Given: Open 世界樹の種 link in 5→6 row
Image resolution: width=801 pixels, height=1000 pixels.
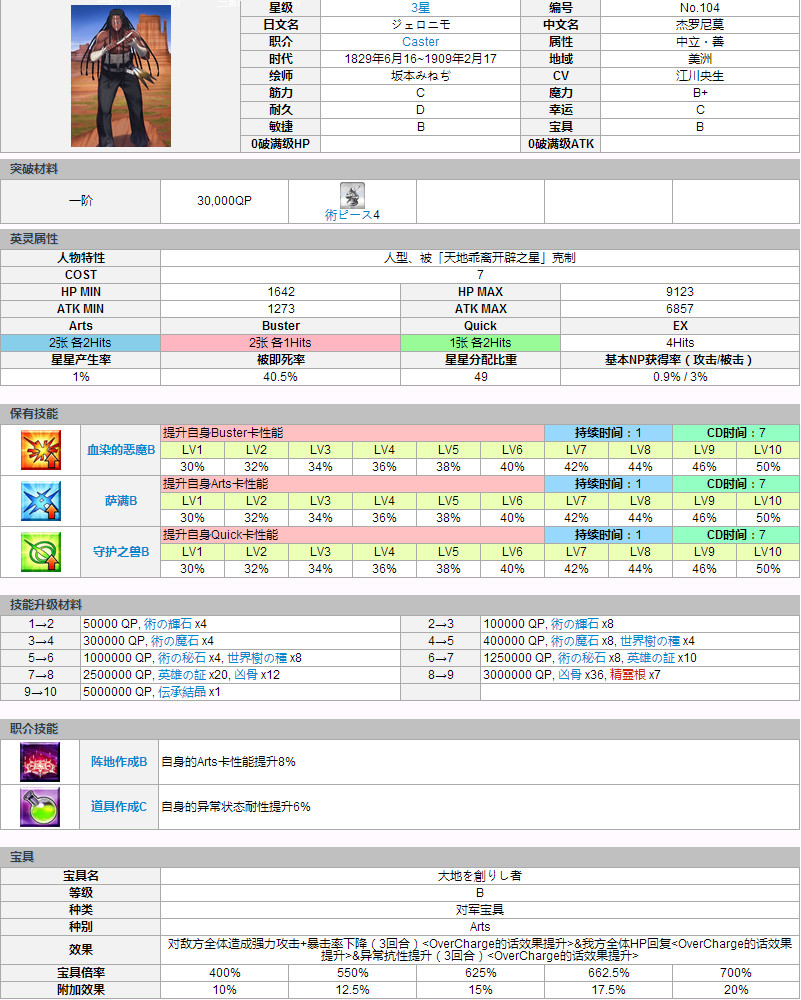Looking at the screenshot, I should (257, 658).
